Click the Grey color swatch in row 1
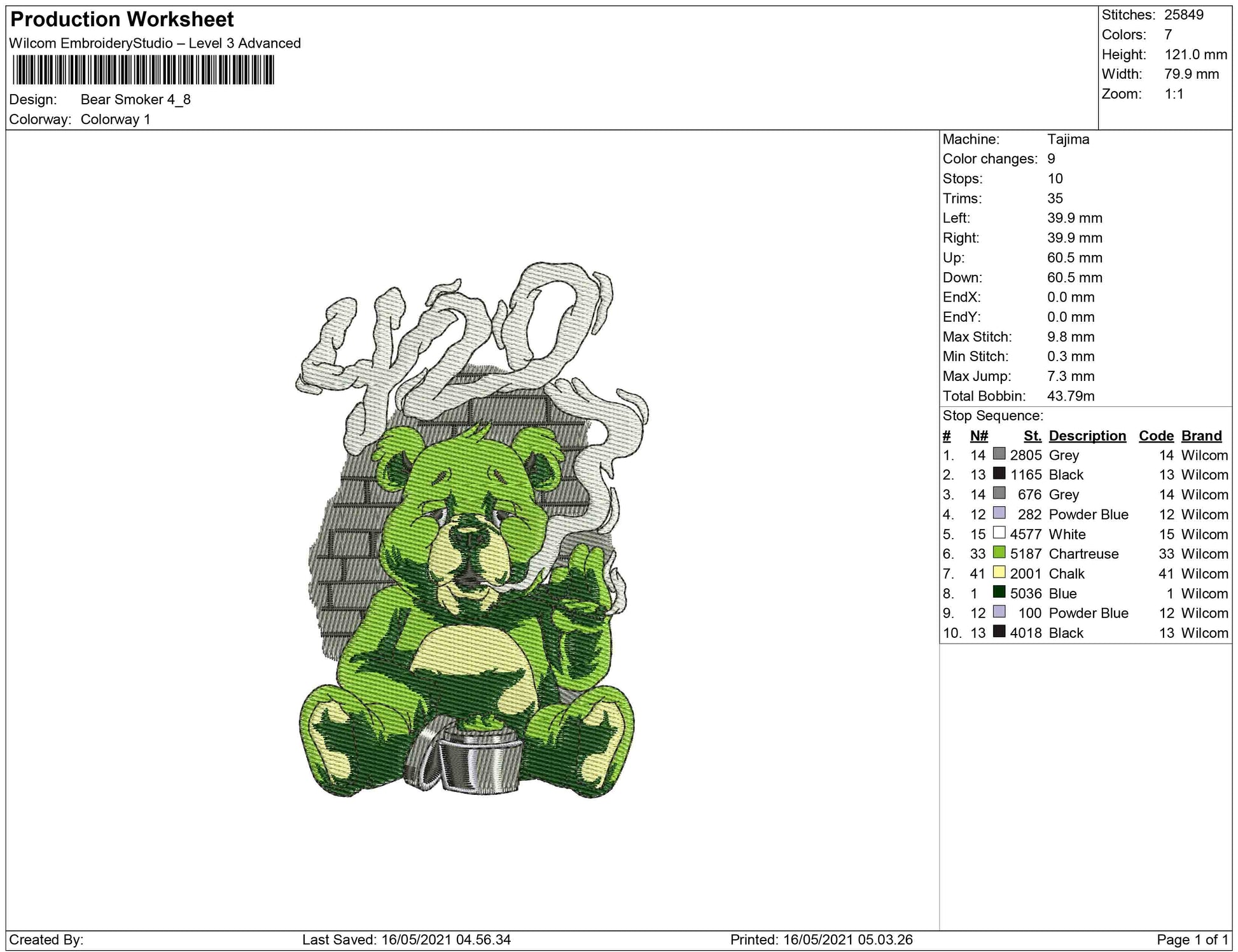The height and width of the screenshot is (952, 1238). (x=999, y=454)
